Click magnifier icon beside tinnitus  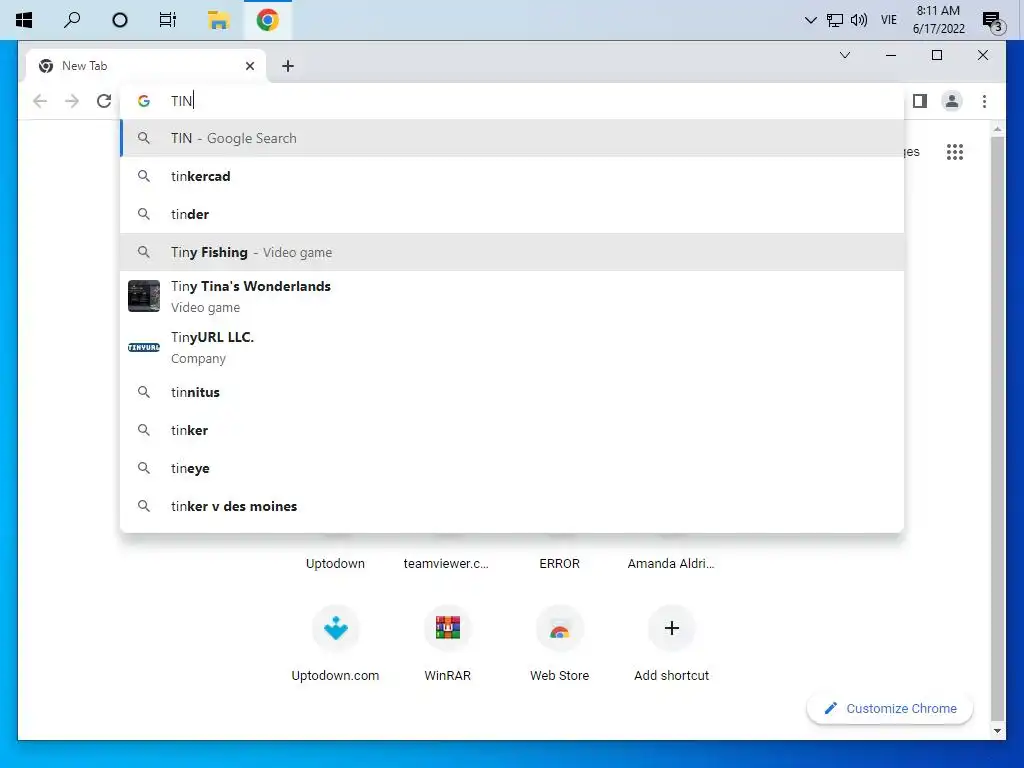[x=144, y=392]
